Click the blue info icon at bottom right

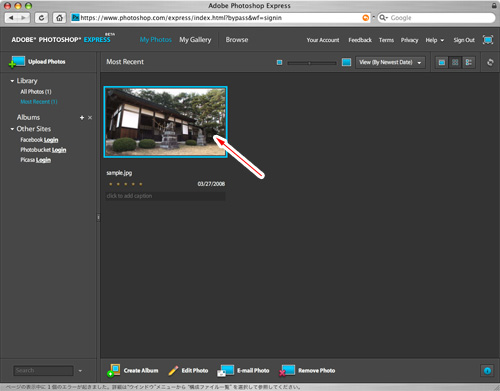tap(487, 371)
